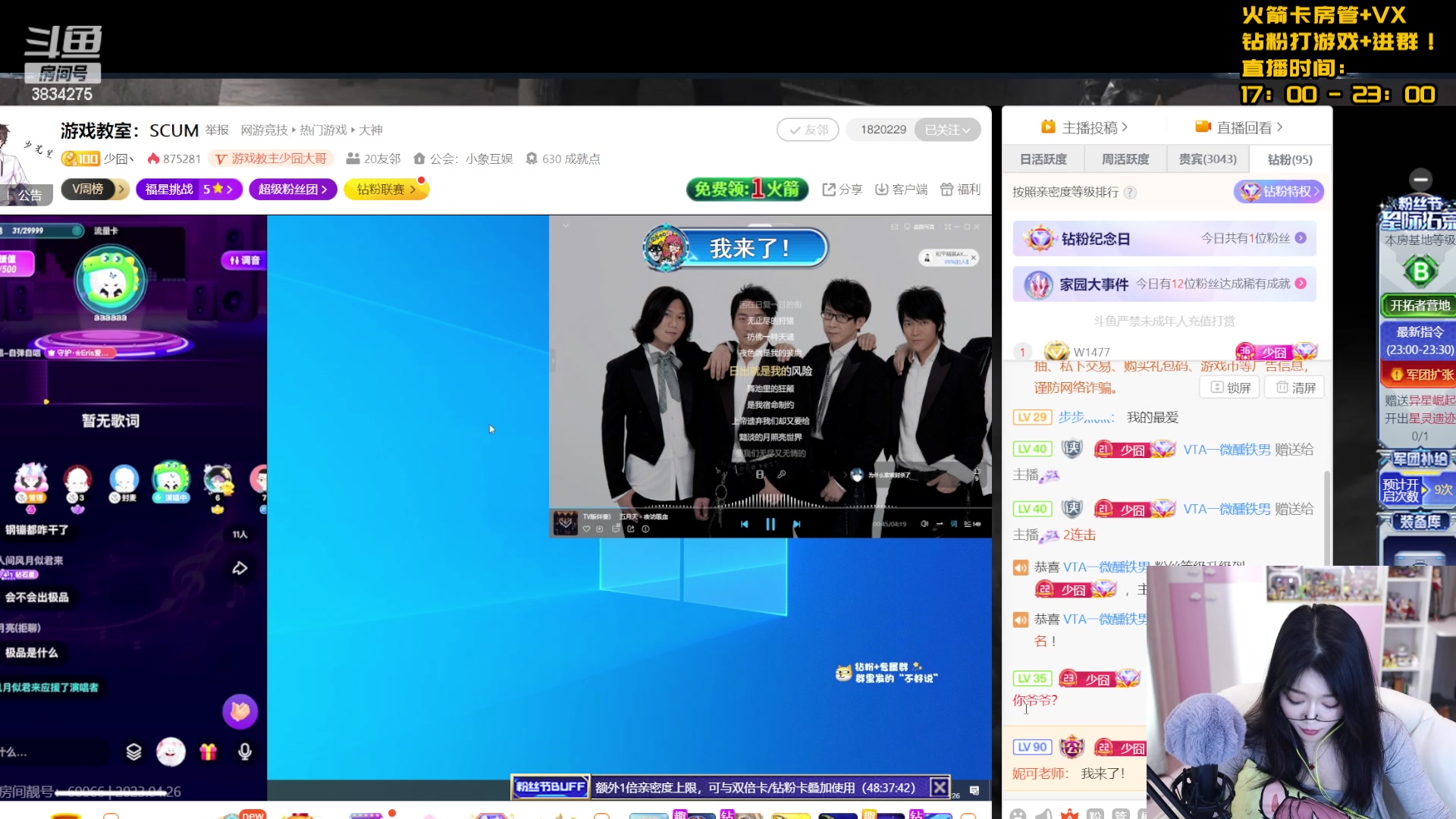Open 网游竞技 category link

(264, 130)
